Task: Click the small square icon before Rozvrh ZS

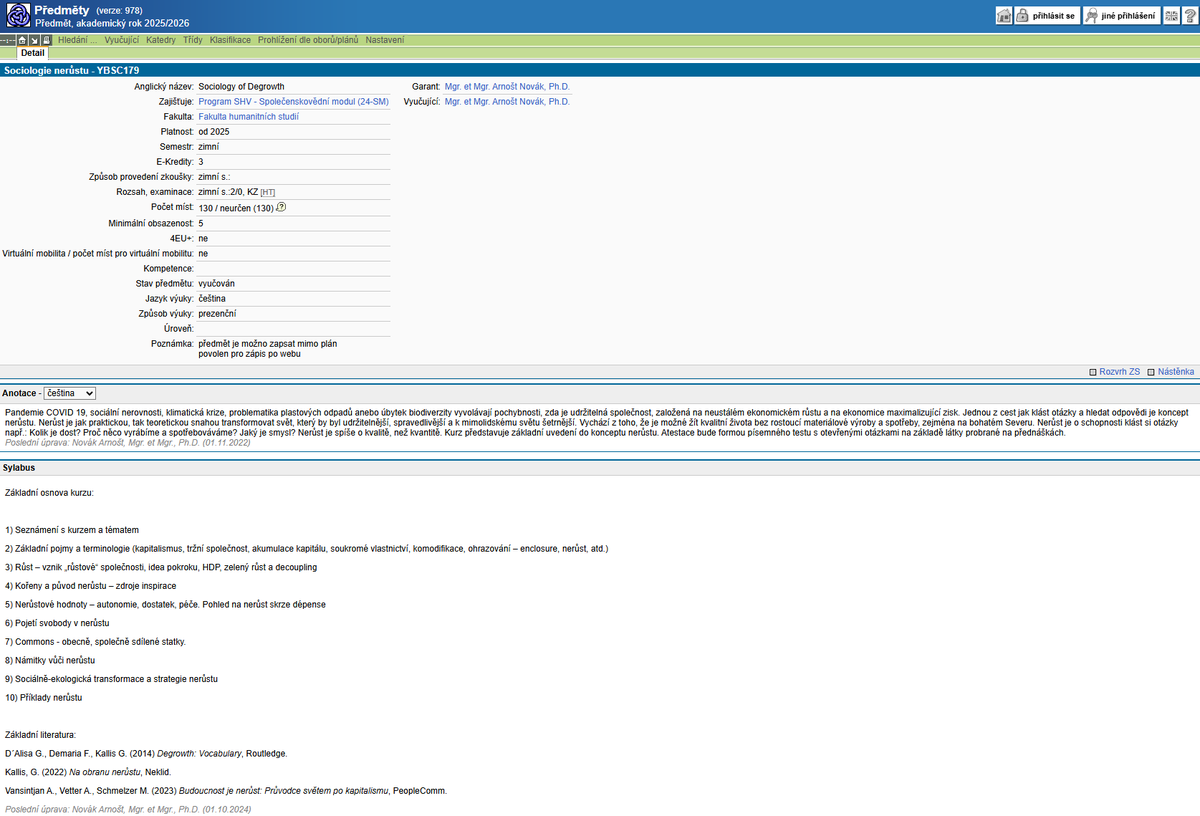Action: [x=1093, y=372]
